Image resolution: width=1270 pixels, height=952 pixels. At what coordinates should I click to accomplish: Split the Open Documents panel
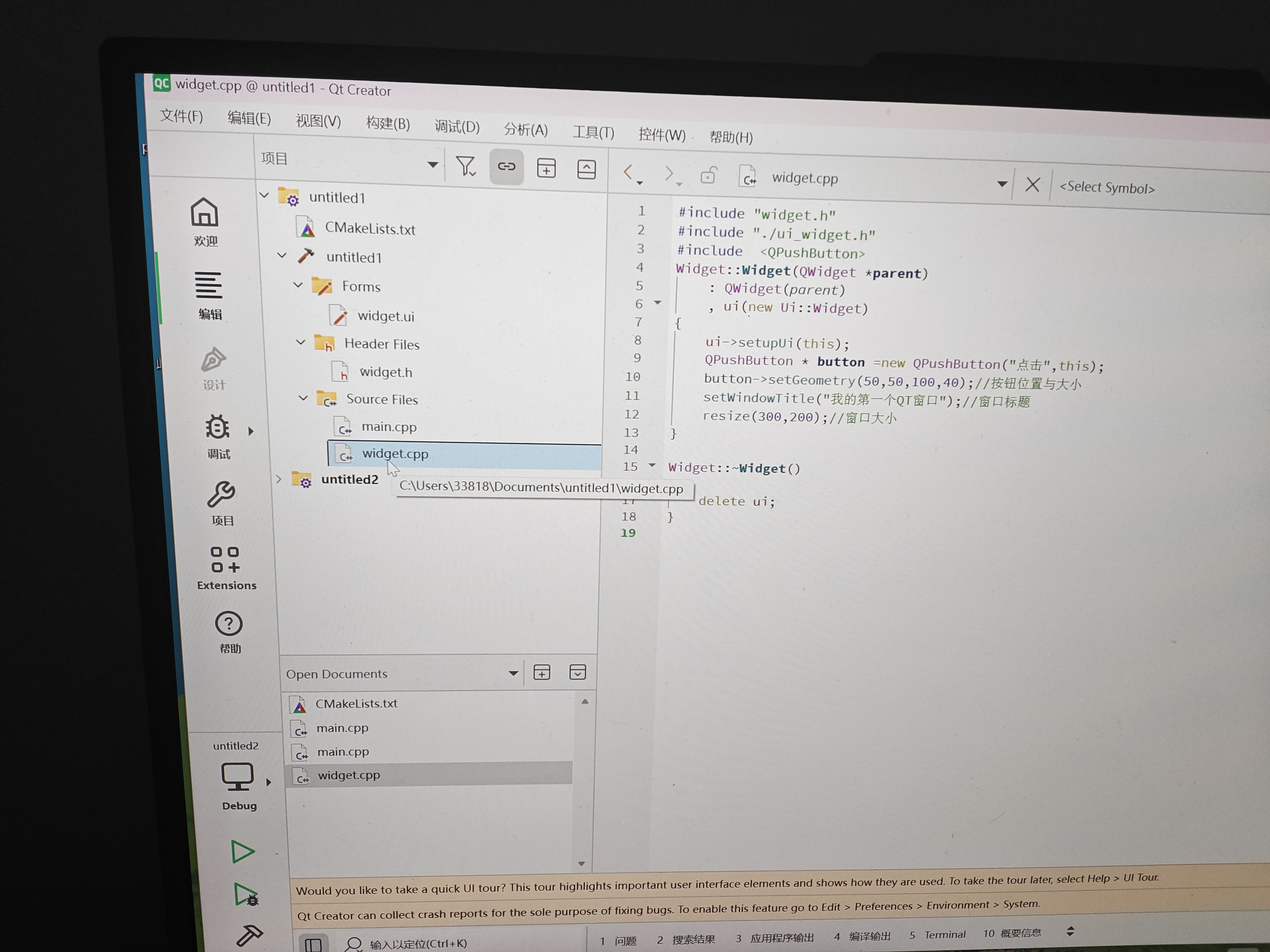(541, 672)
